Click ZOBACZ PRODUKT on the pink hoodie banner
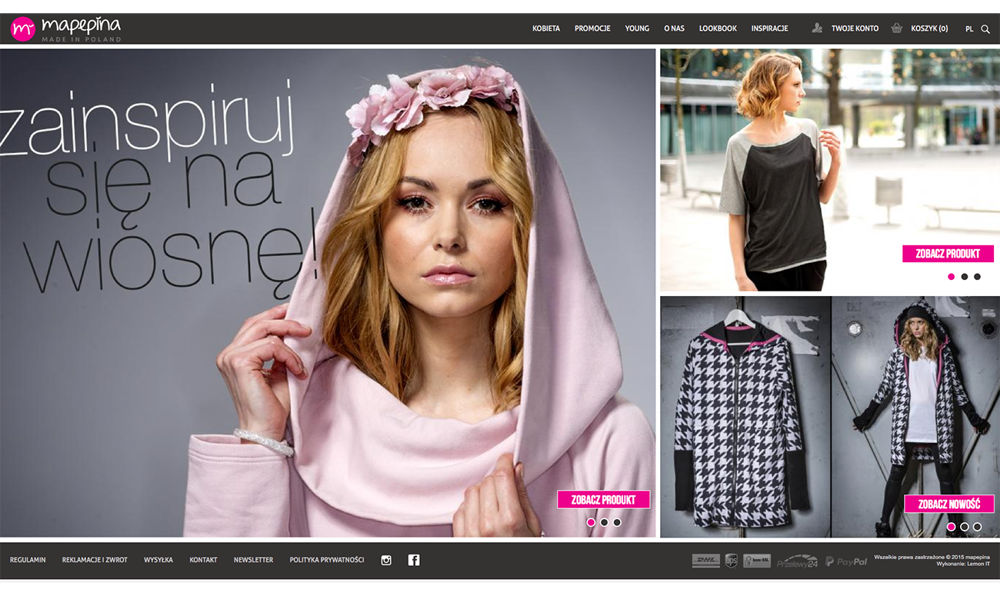 [603, 499]
